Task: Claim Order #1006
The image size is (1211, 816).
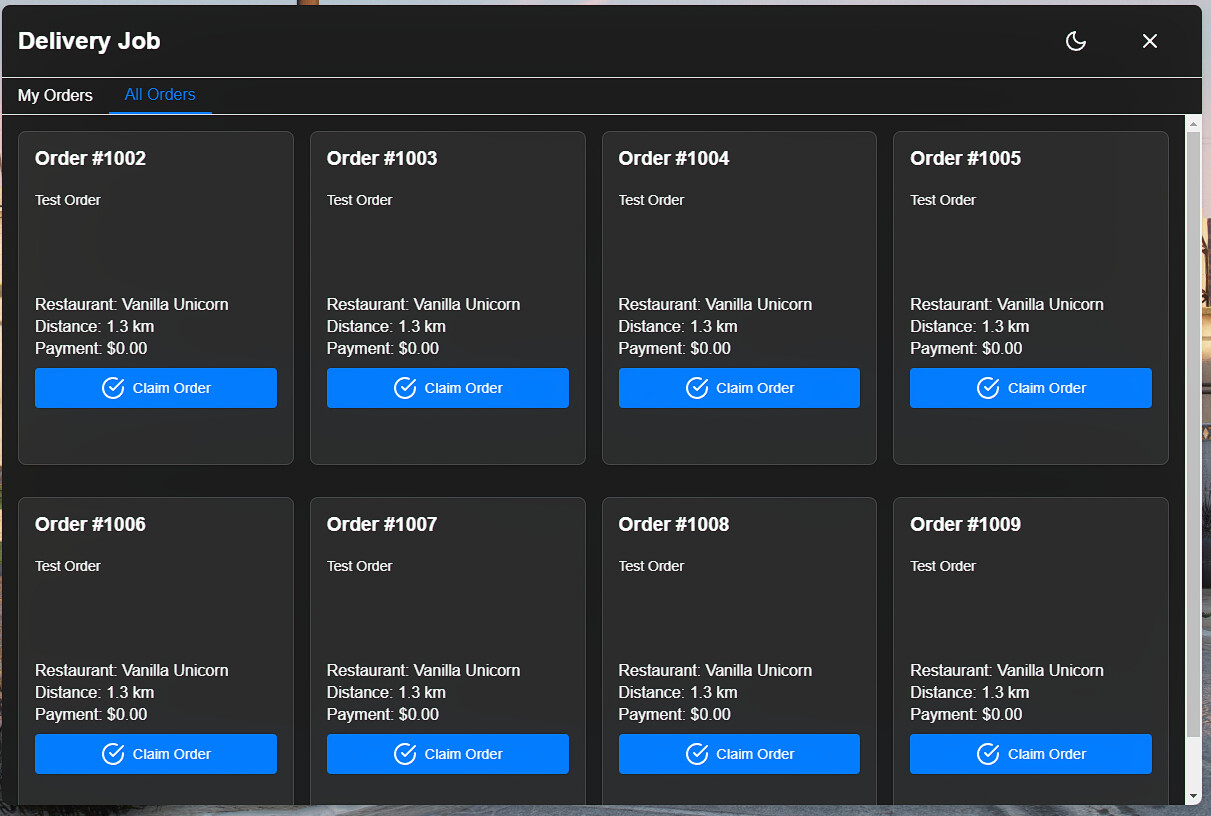Action: tap(156, 754)
